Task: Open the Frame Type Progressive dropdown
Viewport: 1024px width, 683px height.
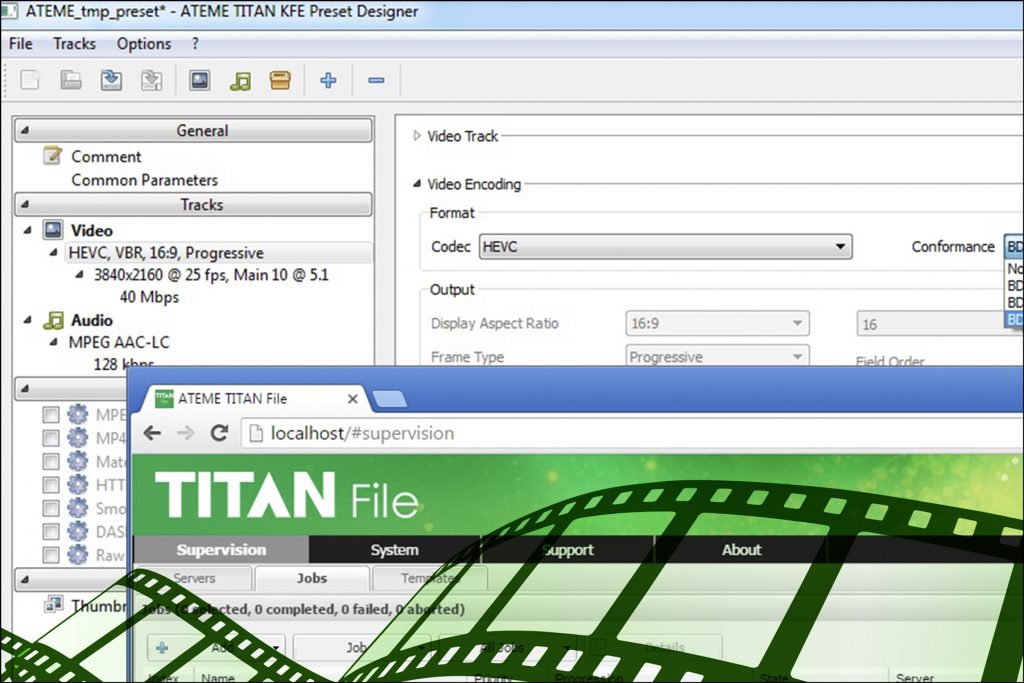Action: [x=717, y=357]
